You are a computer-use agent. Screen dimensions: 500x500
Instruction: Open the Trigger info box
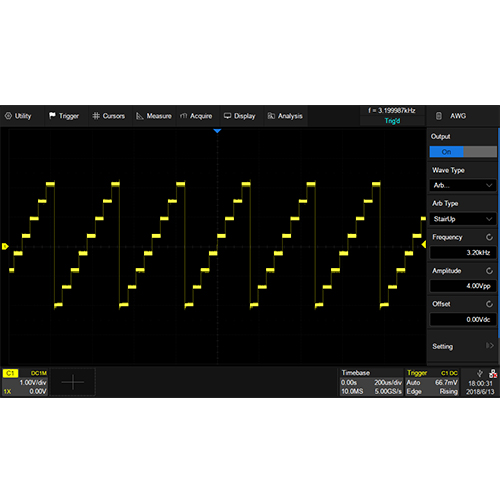click(432, 382)
